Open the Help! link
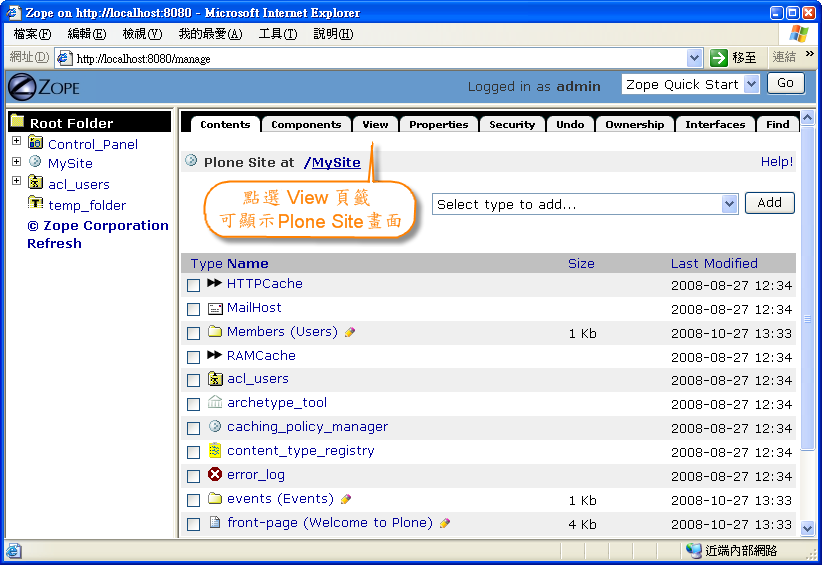The width and height of the screenshot is (822, 565). pyautogui.click(x=777, y=161)
